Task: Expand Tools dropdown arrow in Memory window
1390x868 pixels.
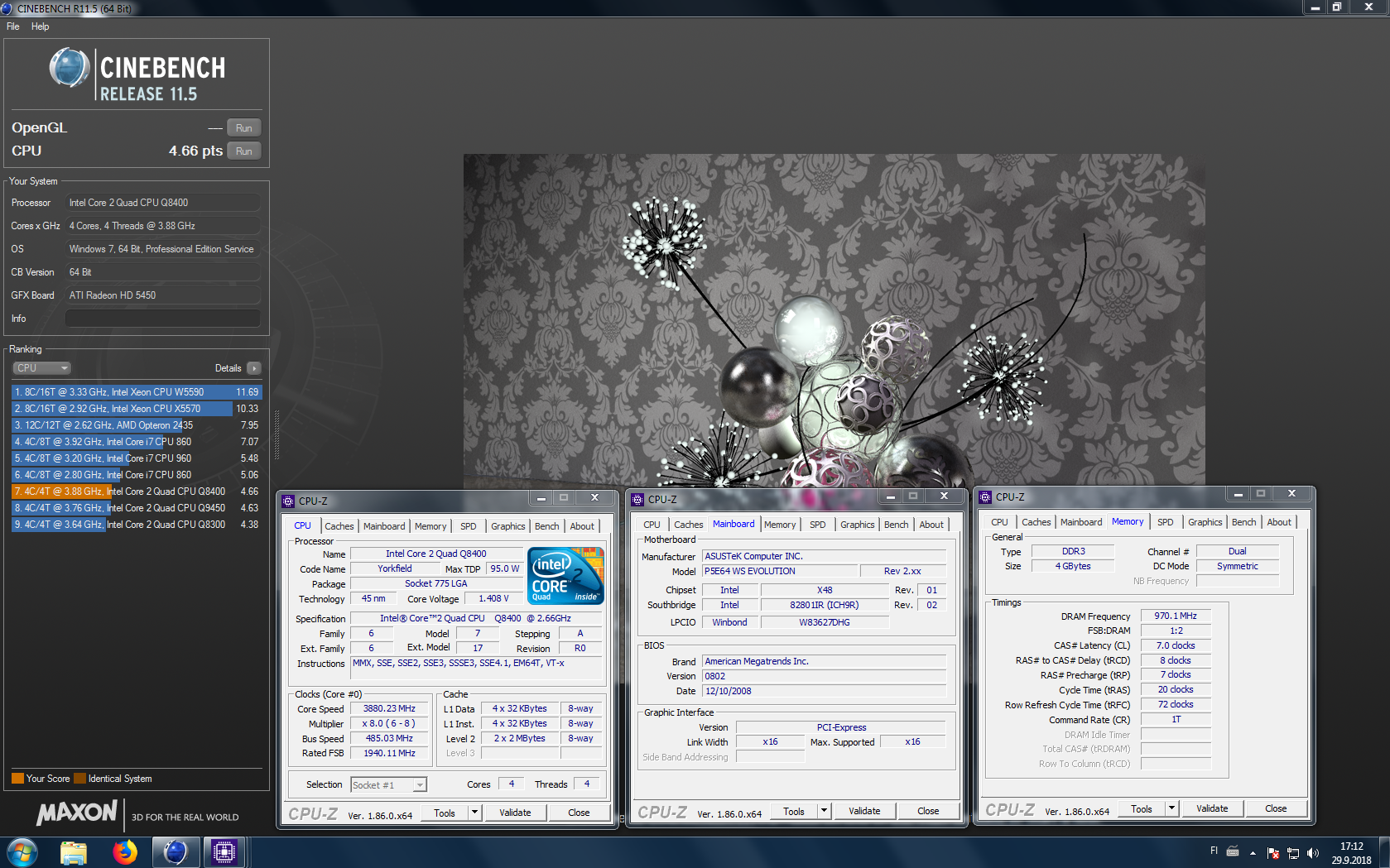Action: click(x=1172, y=808)
